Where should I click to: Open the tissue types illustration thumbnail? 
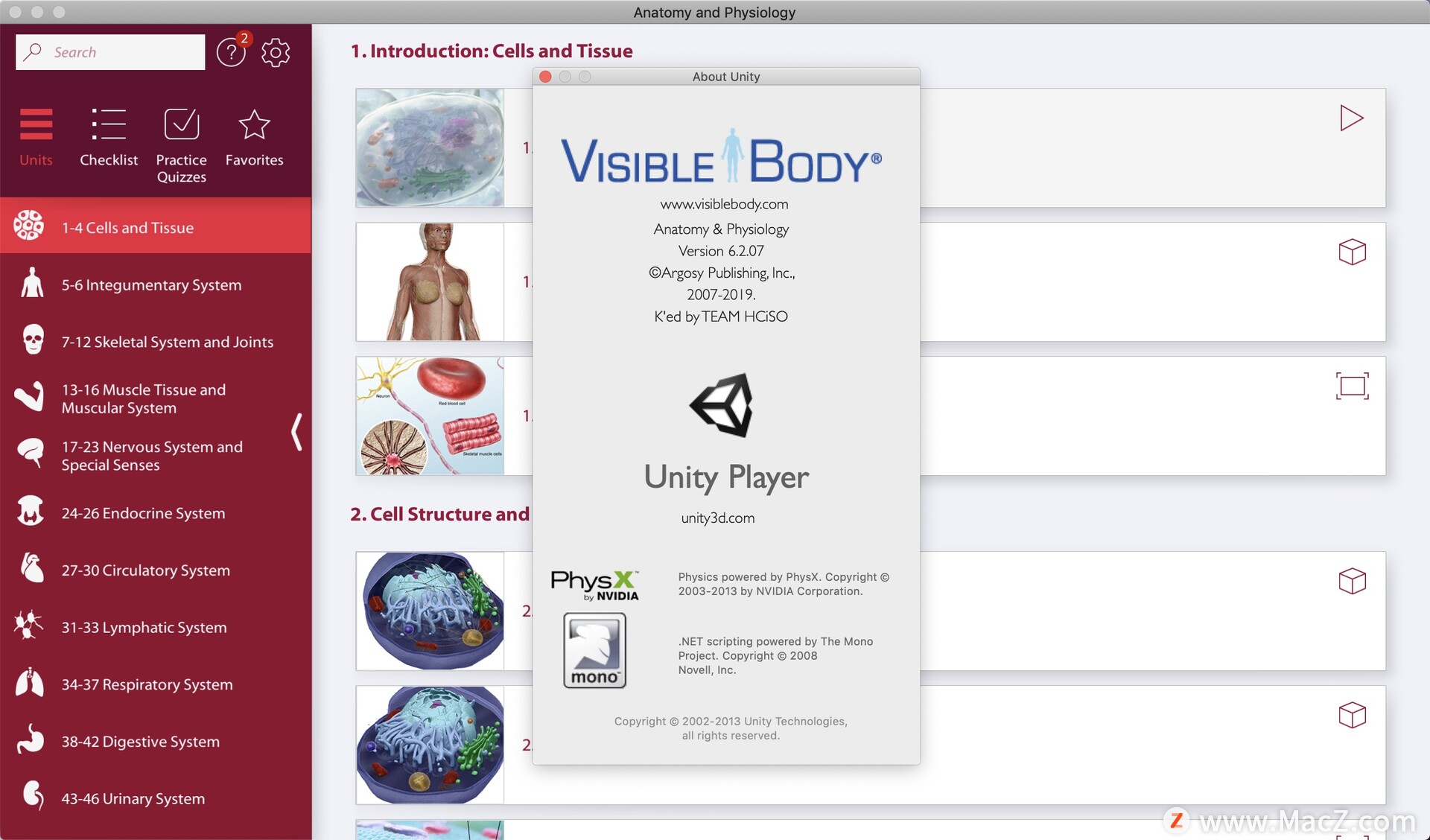coord(430,416)
